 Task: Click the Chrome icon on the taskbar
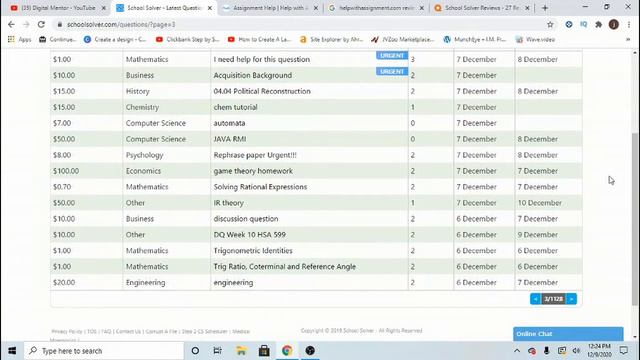pyautogui.click(x=287, y=351)
